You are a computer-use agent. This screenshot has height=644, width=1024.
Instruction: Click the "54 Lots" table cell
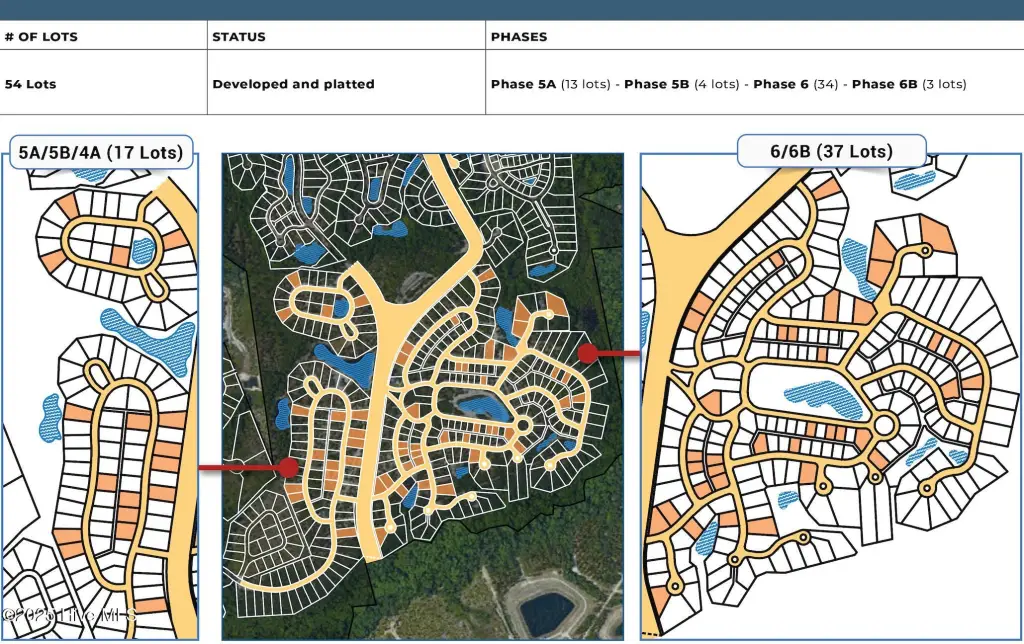pyautogui.click(x=31, y=84)
